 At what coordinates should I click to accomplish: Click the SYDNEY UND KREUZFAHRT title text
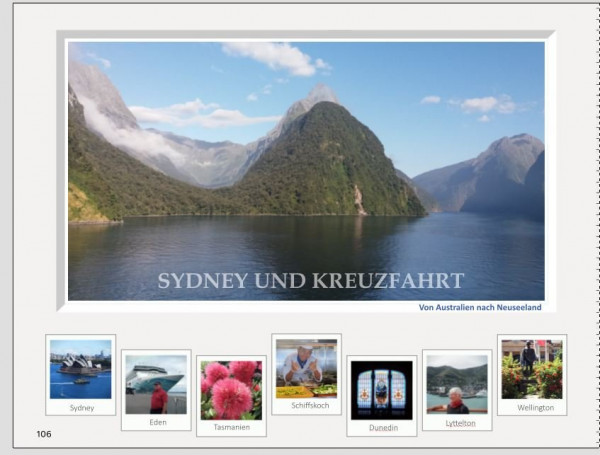pos(311,281)
